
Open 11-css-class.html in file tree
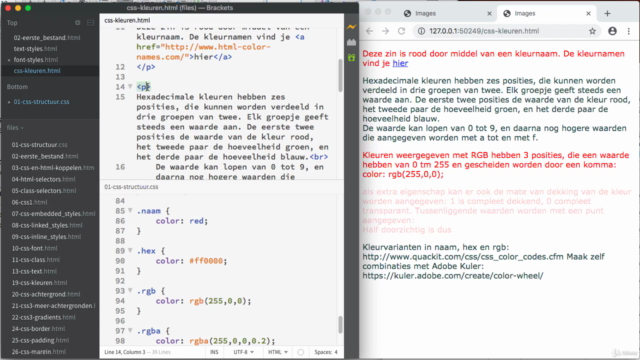(35, 260)
